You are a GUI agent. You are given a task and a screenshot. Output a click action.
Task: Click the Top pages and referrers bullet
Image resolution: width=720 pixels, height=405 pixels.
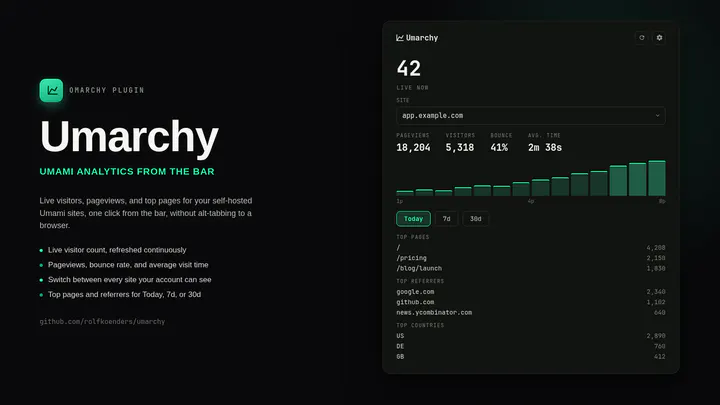(124, 294)
